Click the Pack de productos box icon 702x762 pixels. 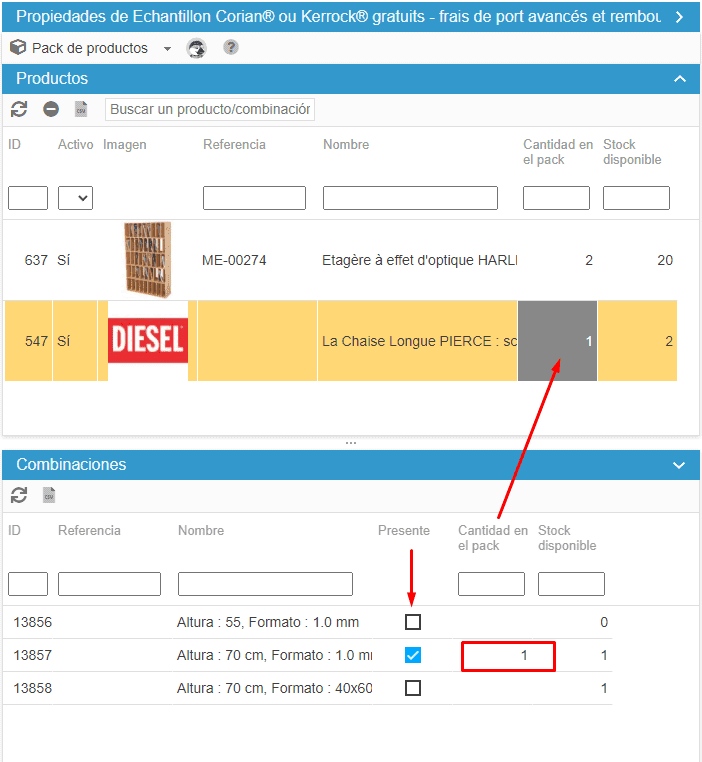(18, 48)
